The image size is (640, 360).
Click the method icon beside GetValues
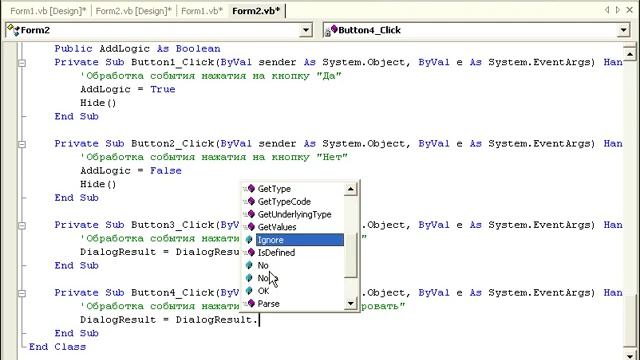click(250, 227)
